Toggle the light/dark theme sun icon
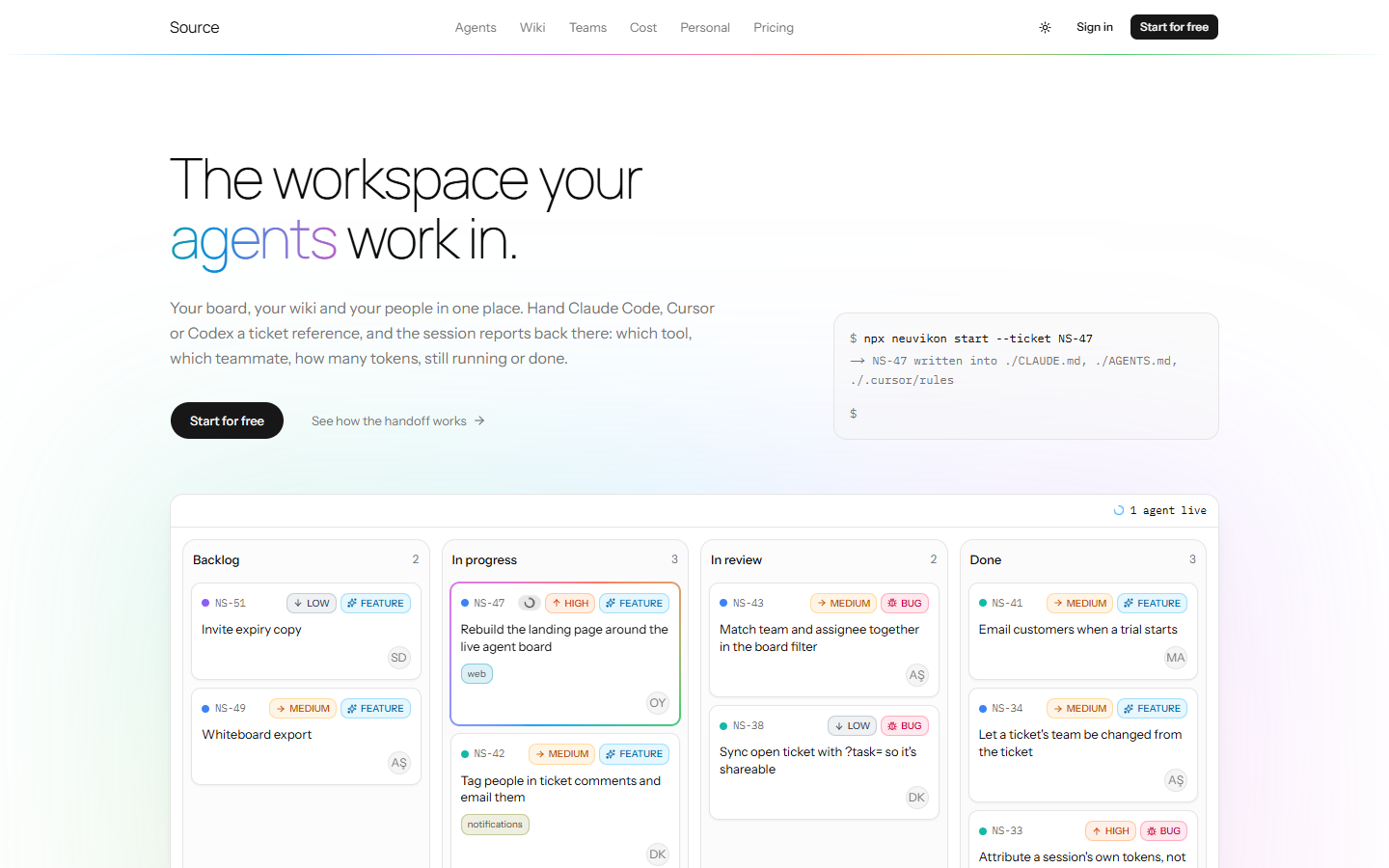The height and width of the screenshot is (868, 1389). click(x=1045, y=27)
